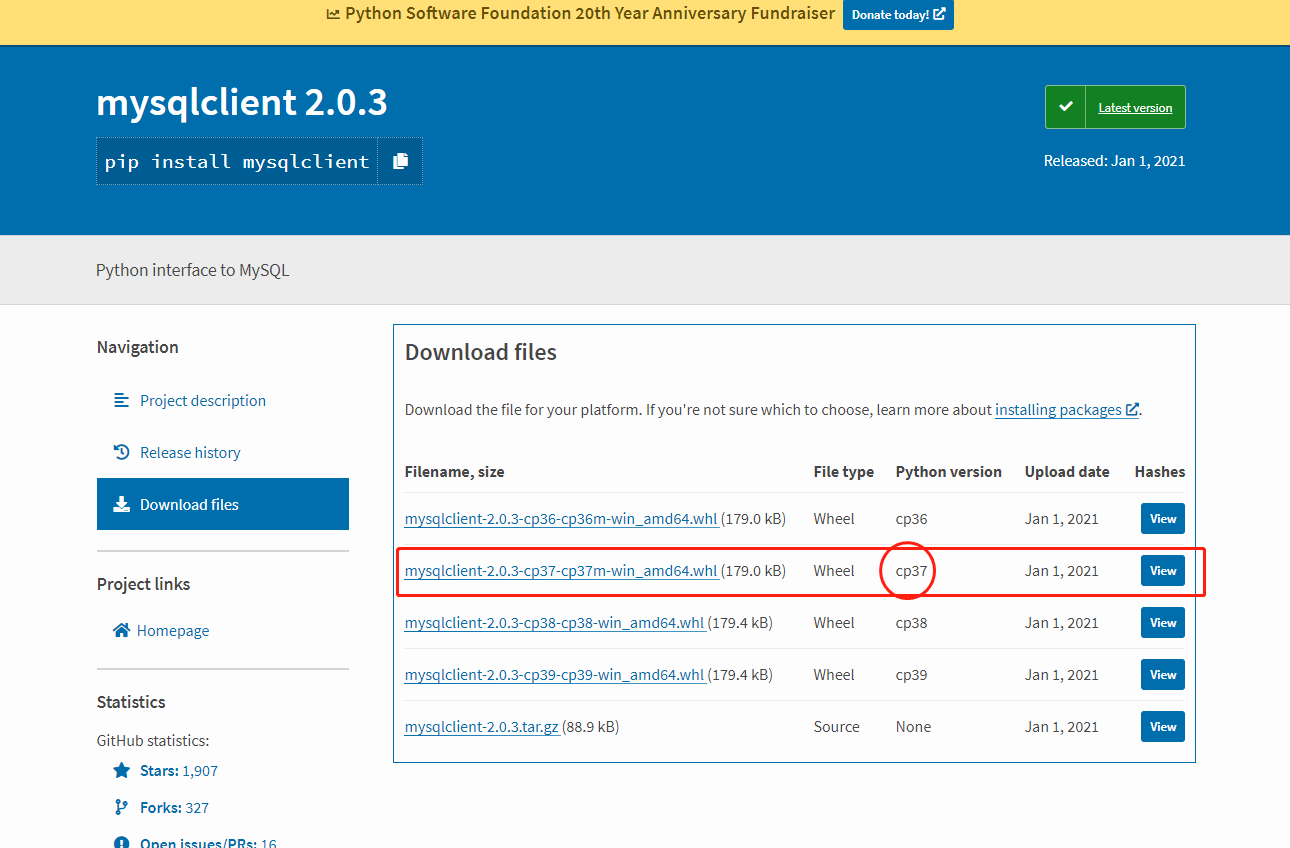1290x848 pixels.
Task: Click the cp38 Python version cell
Action: [911, 622]
